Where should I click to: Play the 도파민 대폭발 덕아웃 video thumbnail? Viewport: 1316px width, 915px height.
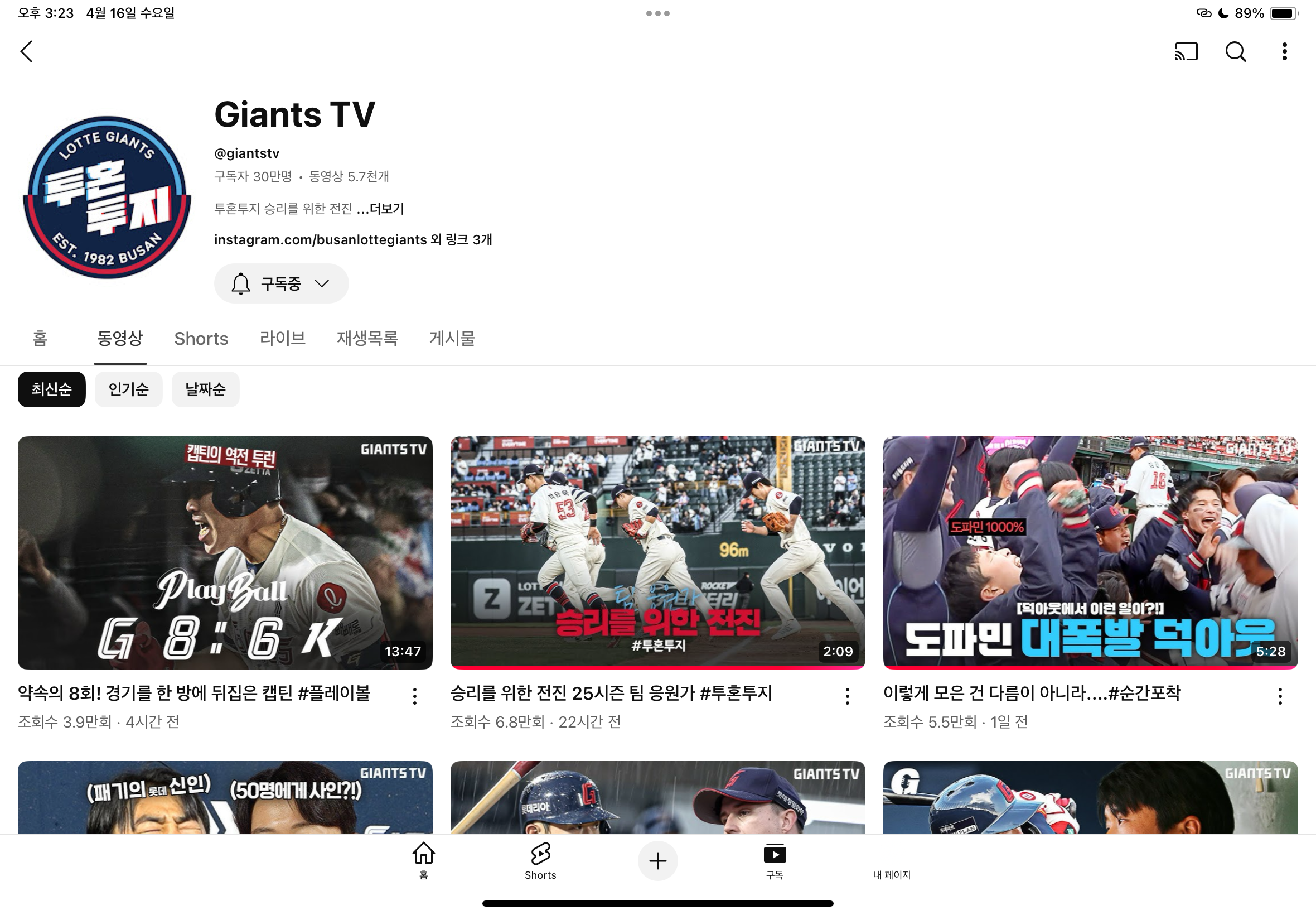tap(1090, 552)
